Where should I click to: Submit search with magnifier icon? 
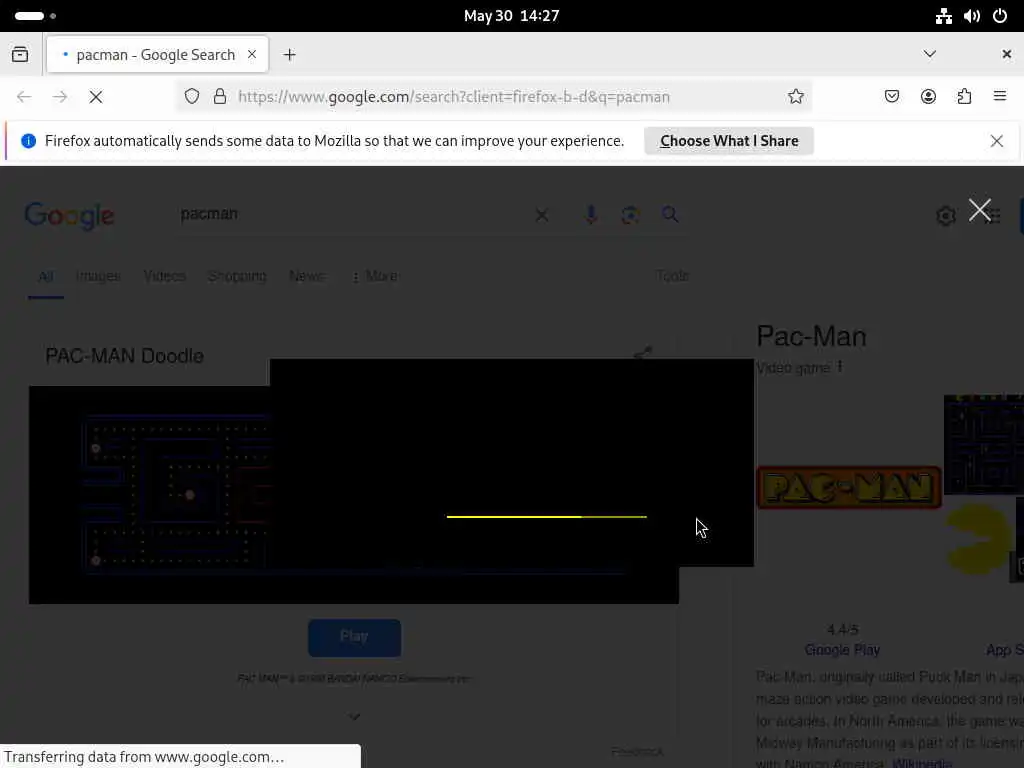[x=670, y=214]
